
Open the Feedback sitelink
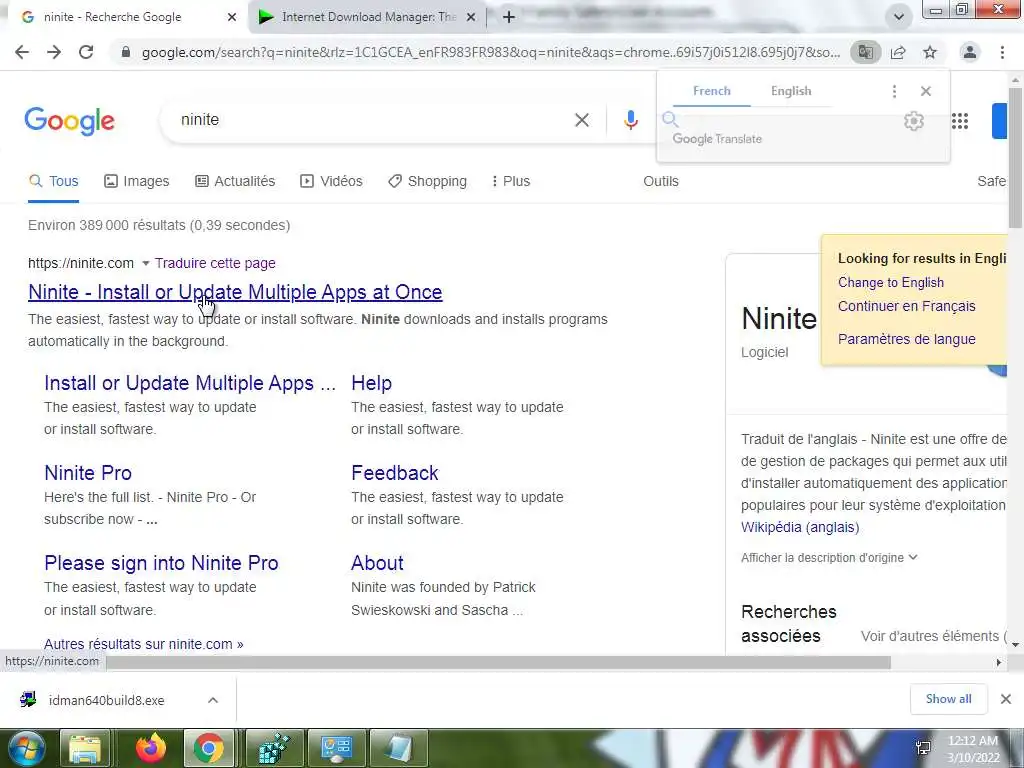click(394, 473)
